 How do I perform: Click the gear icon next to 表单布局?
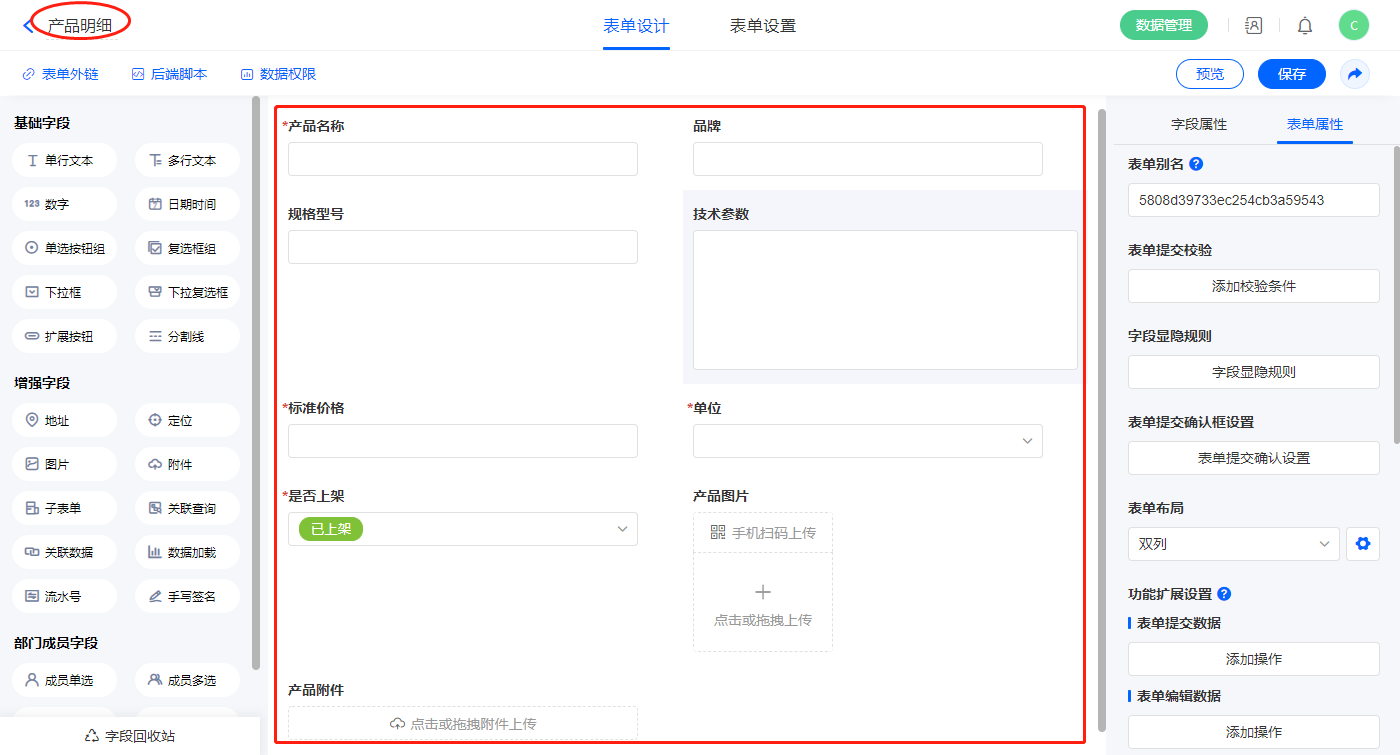click(1361, 544)
